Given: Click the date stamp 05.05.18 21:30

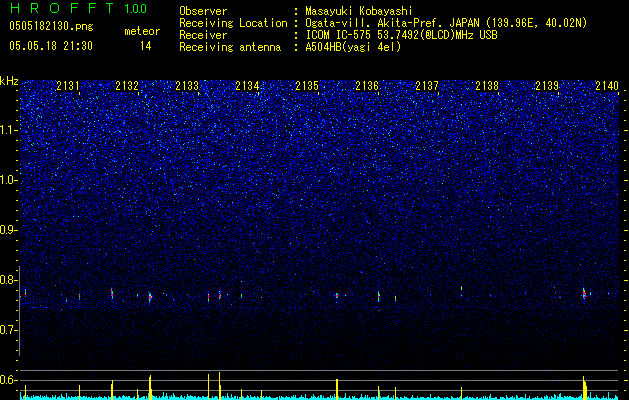Looking at the screenshot, I should coord(51,46).
